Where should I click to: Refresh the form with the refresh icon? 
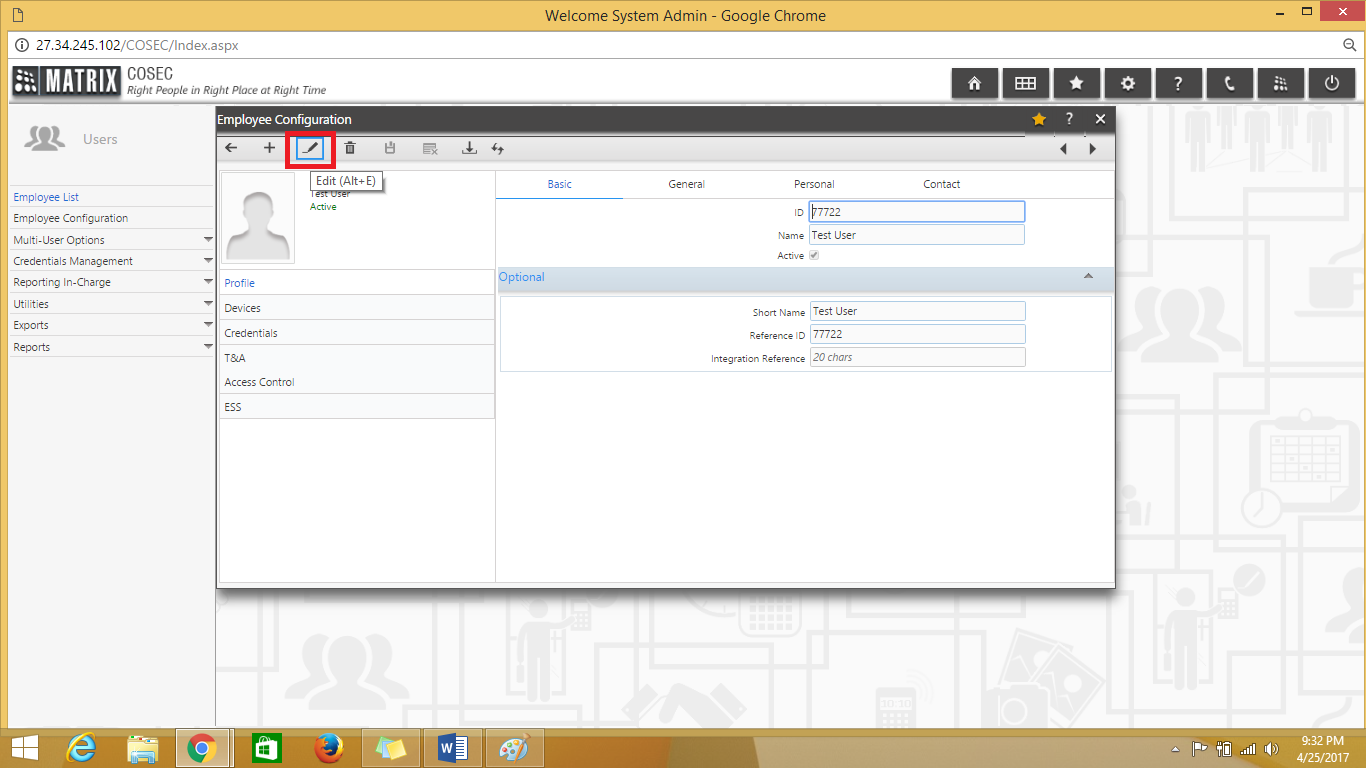coord(498,148)
